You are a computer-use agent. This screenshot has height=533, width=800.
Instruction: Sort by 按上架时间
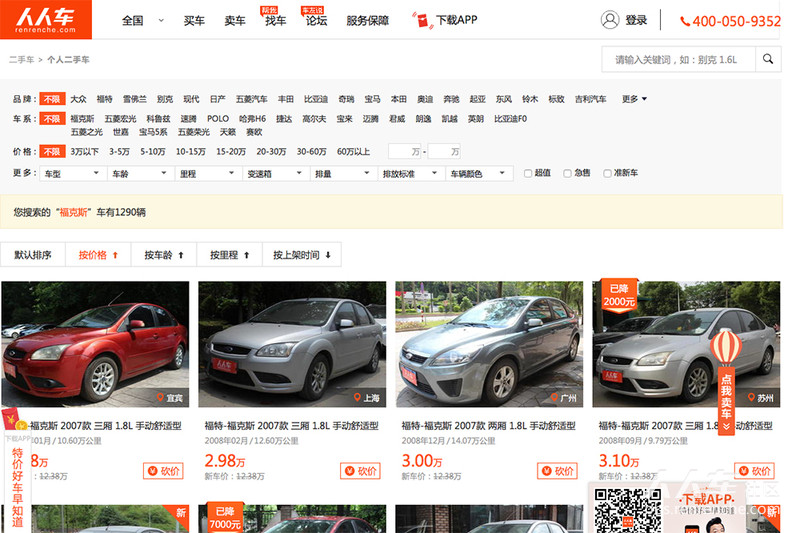[302, 255]
